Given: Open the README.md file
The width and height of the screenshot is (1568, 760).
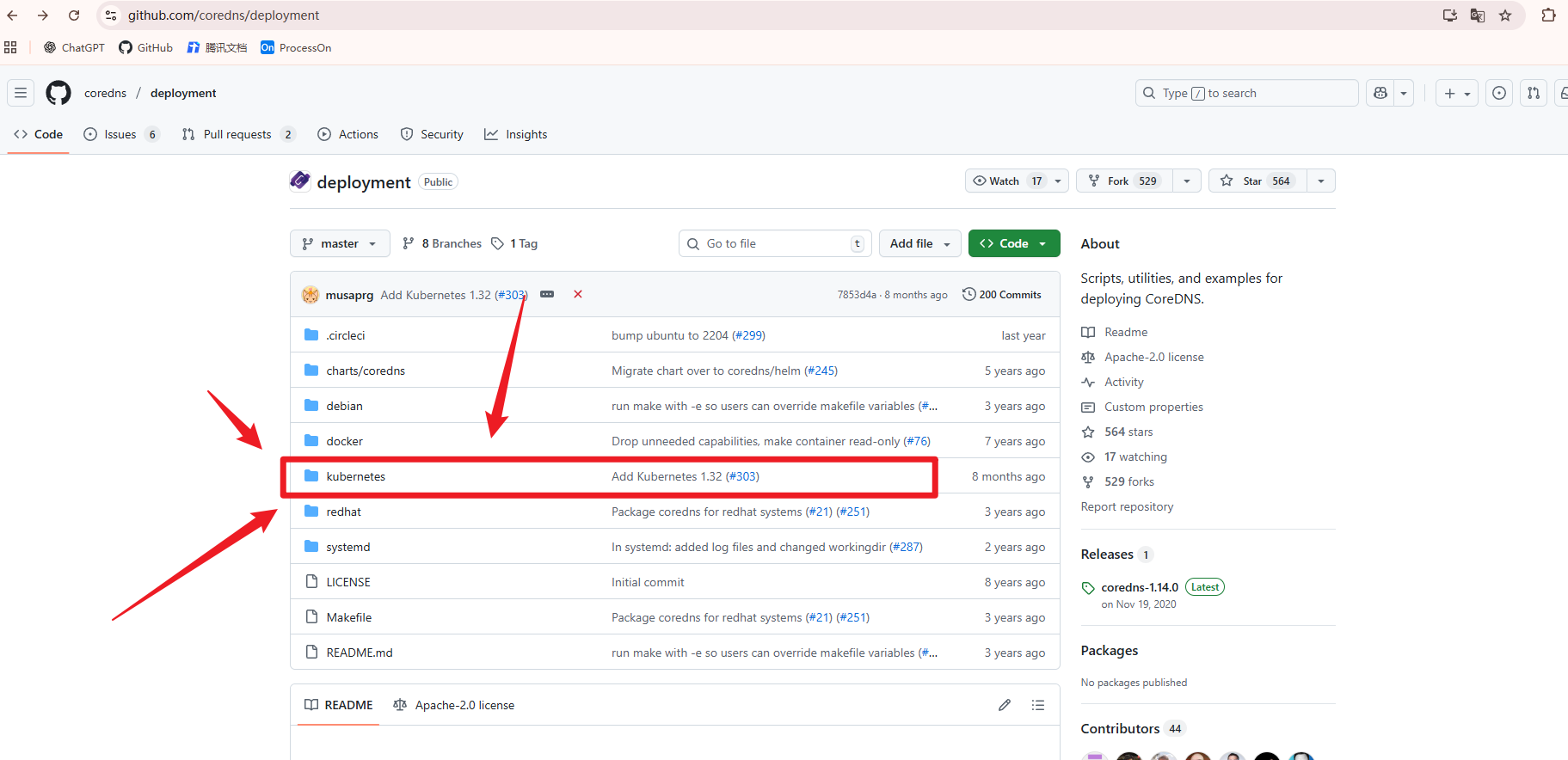Looking at the screenshot, I should point(360,653).
